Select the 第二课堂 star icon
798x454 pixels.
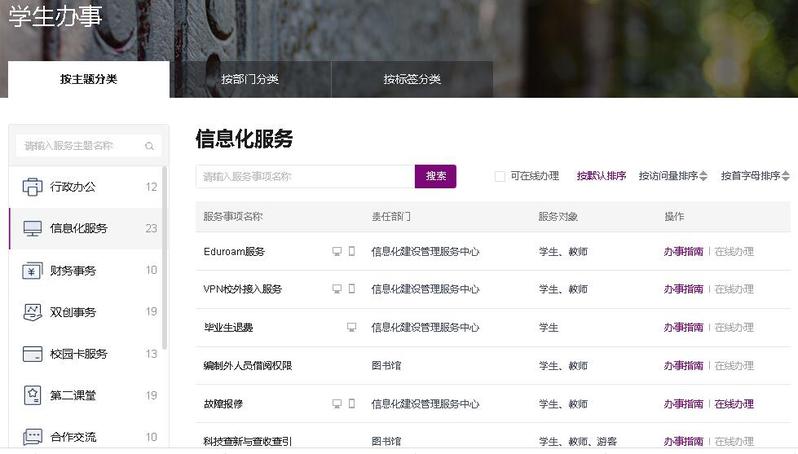(x=32, y=396)
